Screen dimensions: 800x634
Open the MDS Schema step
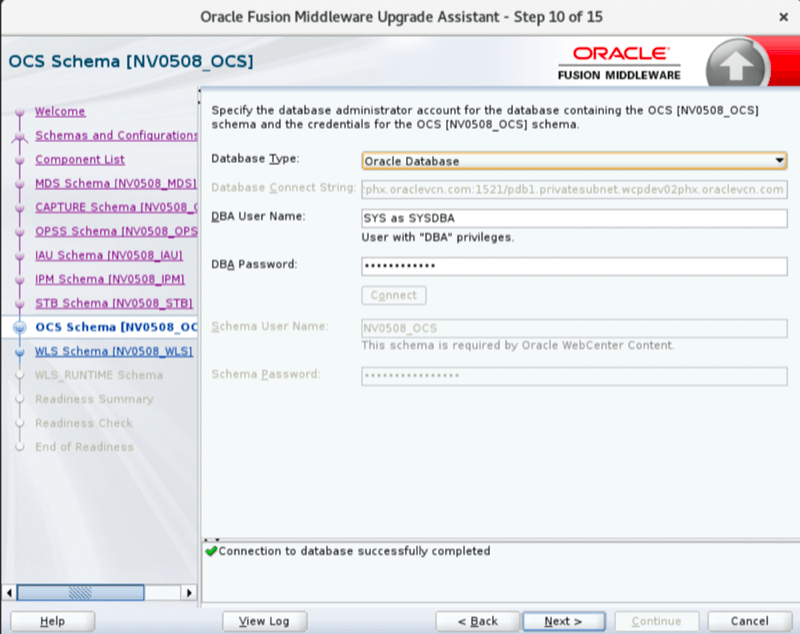tap(116, 183)
